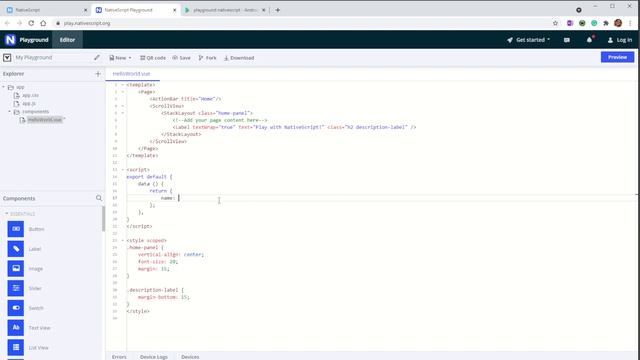
Task: Open the feedback chat icon
Action: click(x=567, y=40)
